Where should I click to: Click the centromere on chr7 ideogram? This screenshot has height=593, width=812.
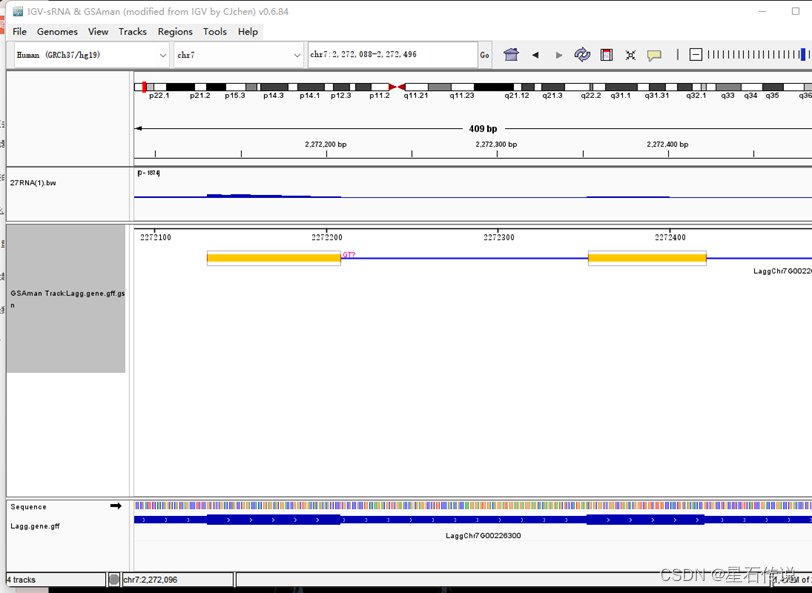(x=397, y=87)
